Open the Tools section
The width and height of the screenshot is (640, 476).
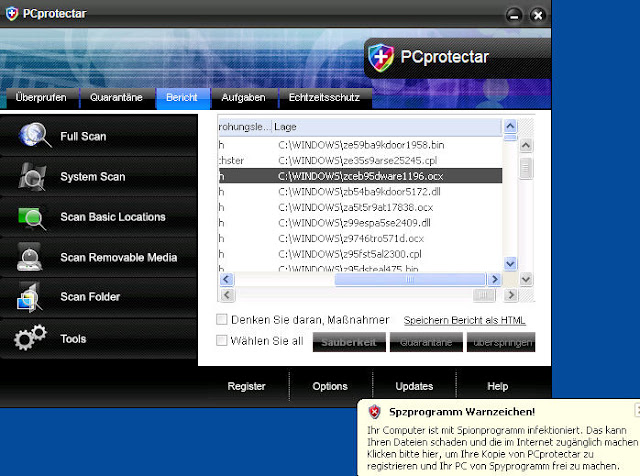[99, 338]
